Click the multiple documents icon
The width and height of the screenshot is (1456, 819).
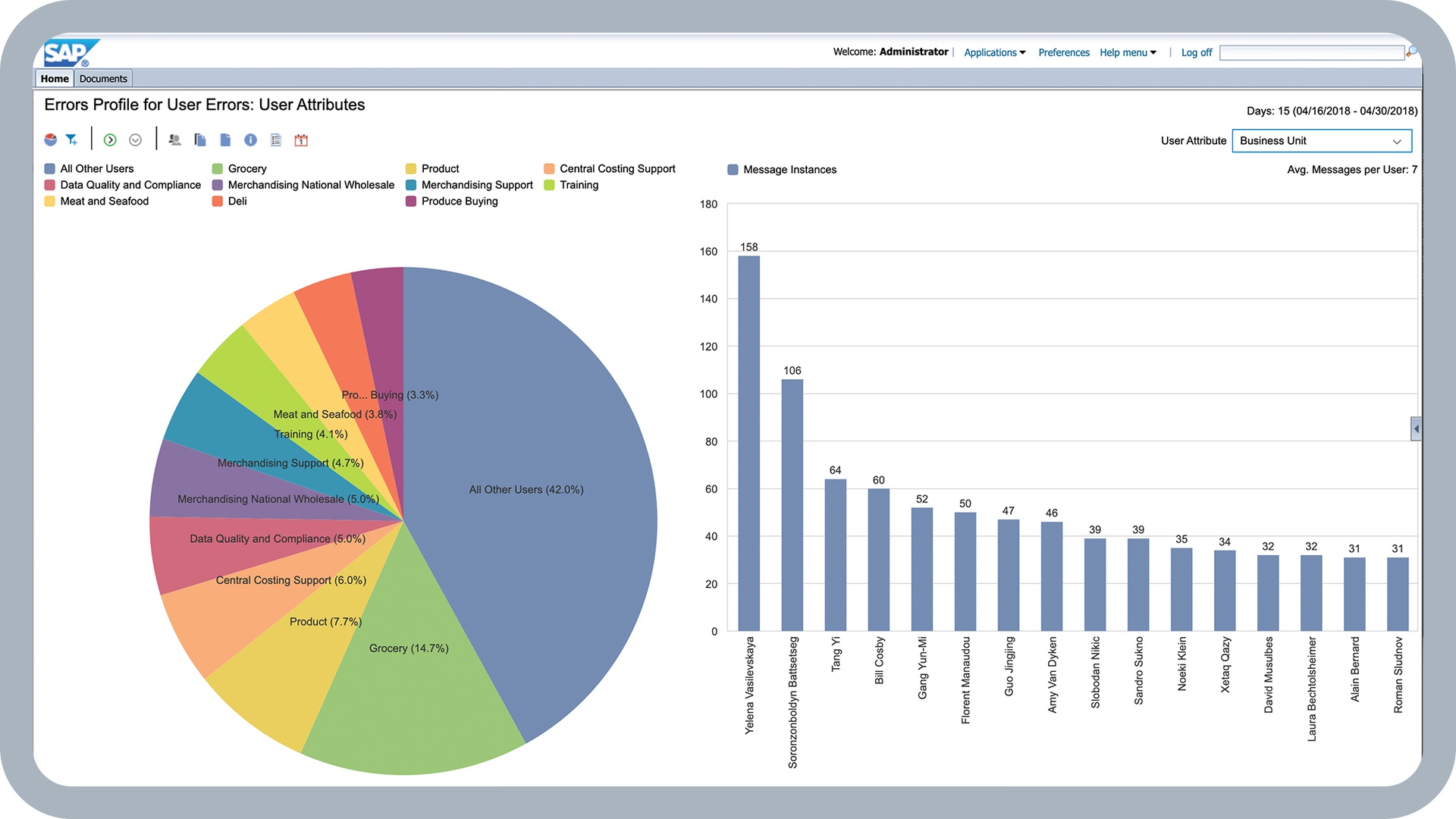pos(200,140)
